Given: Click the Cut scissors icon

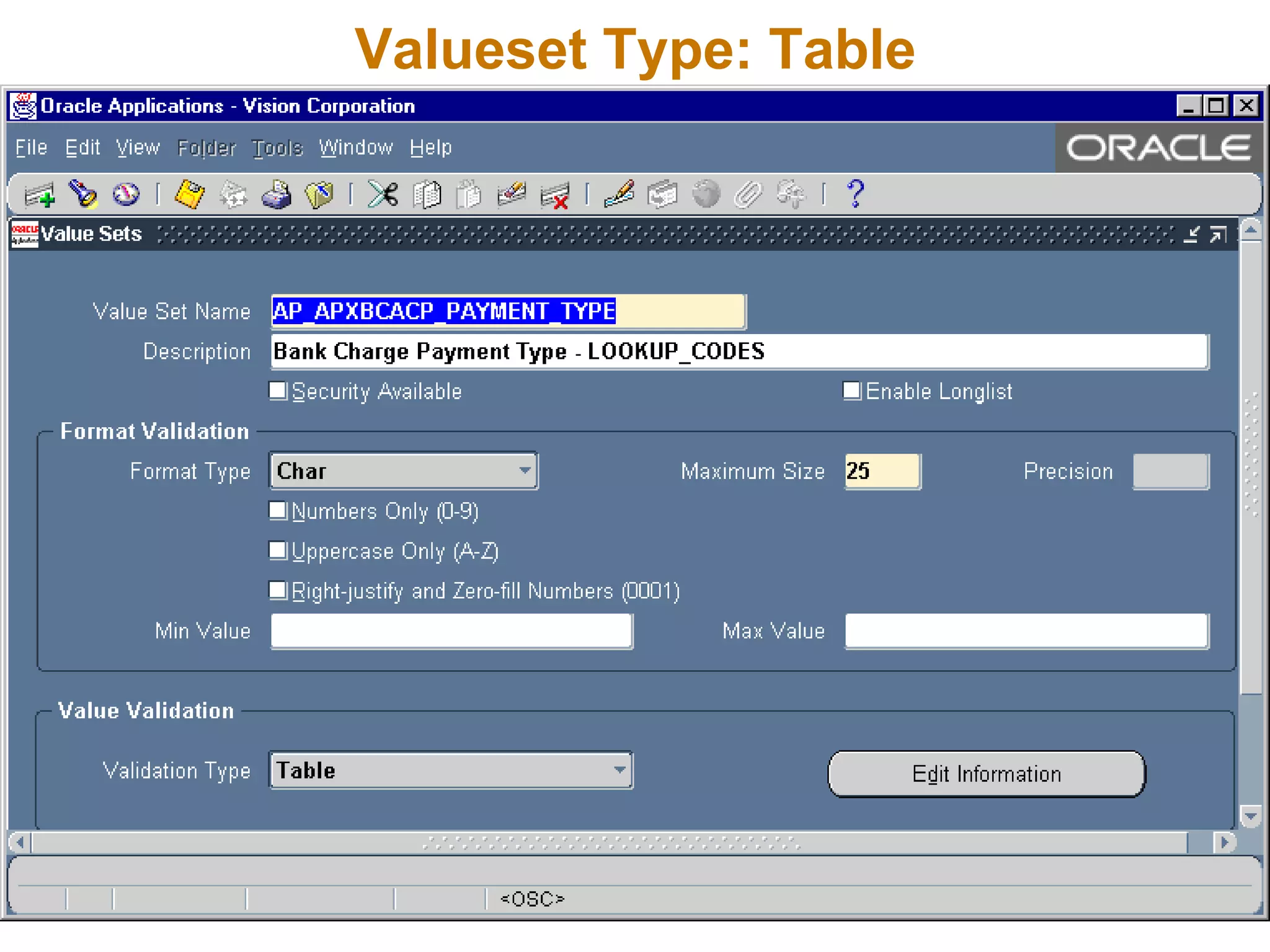Looking at the screenshot, I should point(383,195).
